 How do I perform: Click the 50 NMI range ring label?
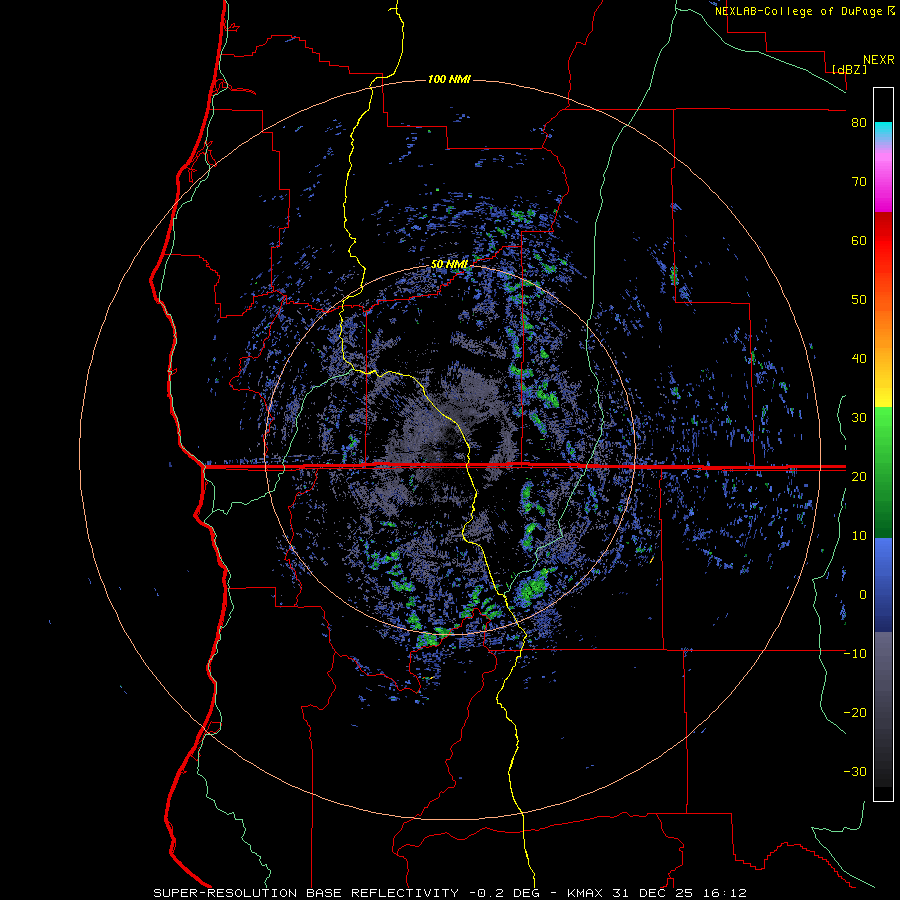tap(449, 265)
